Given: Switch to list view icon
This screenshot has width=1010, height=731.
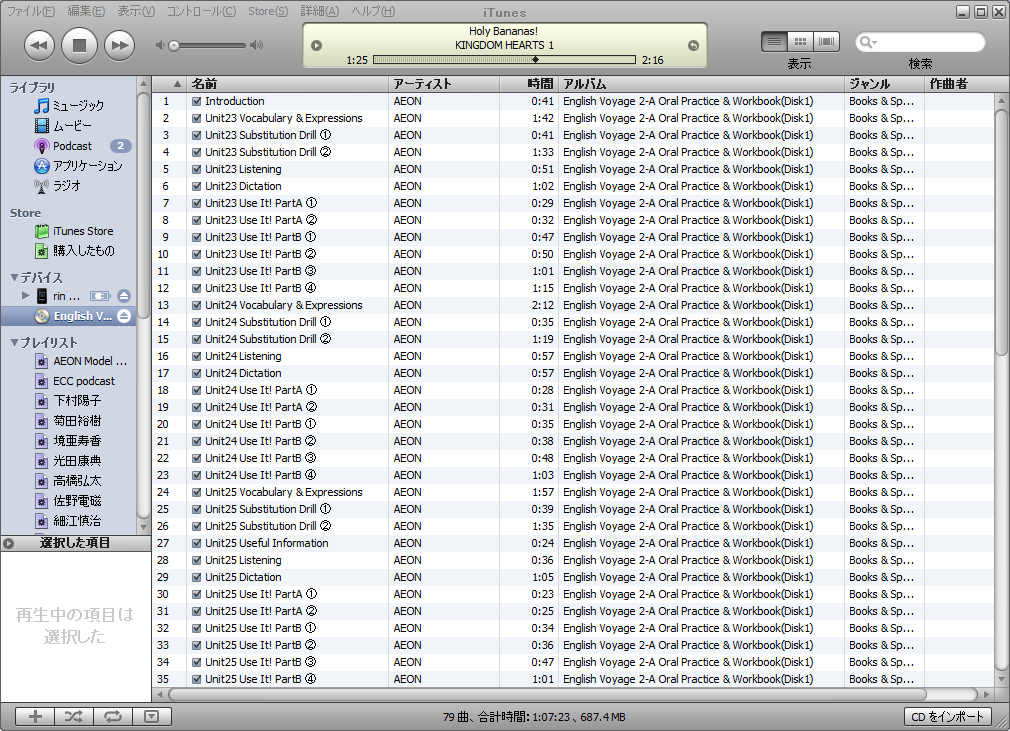Looking at the screenshot, I should point(774,42).
